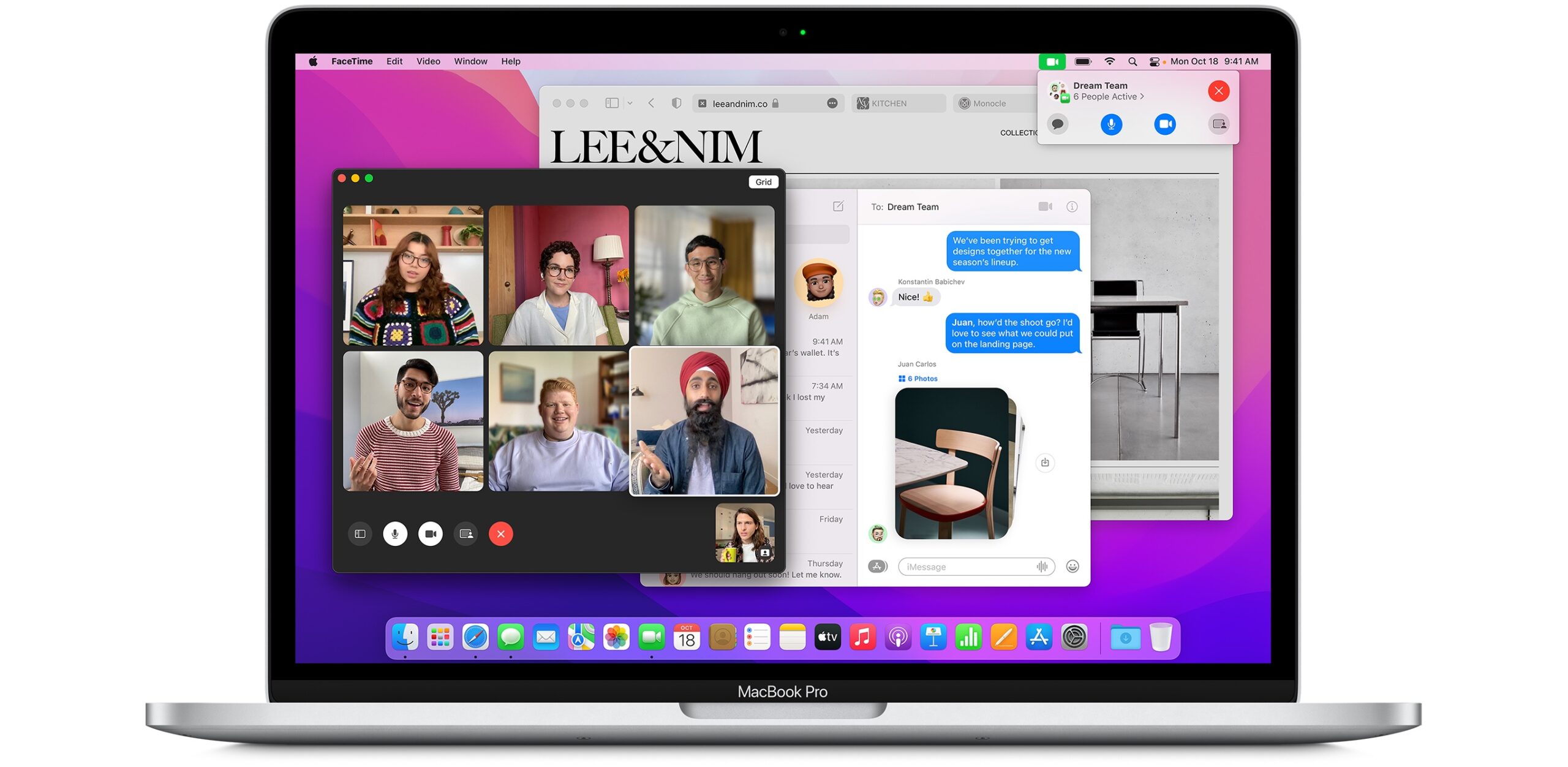Expand 6 People Active details

pos(1109,97)
